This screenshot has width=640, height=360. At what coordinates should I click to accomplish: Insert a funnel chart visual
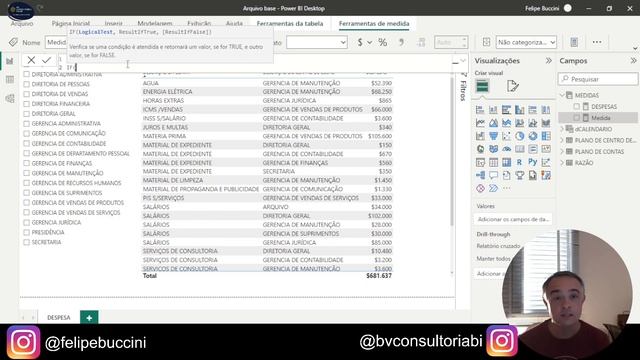click(493, 136)
